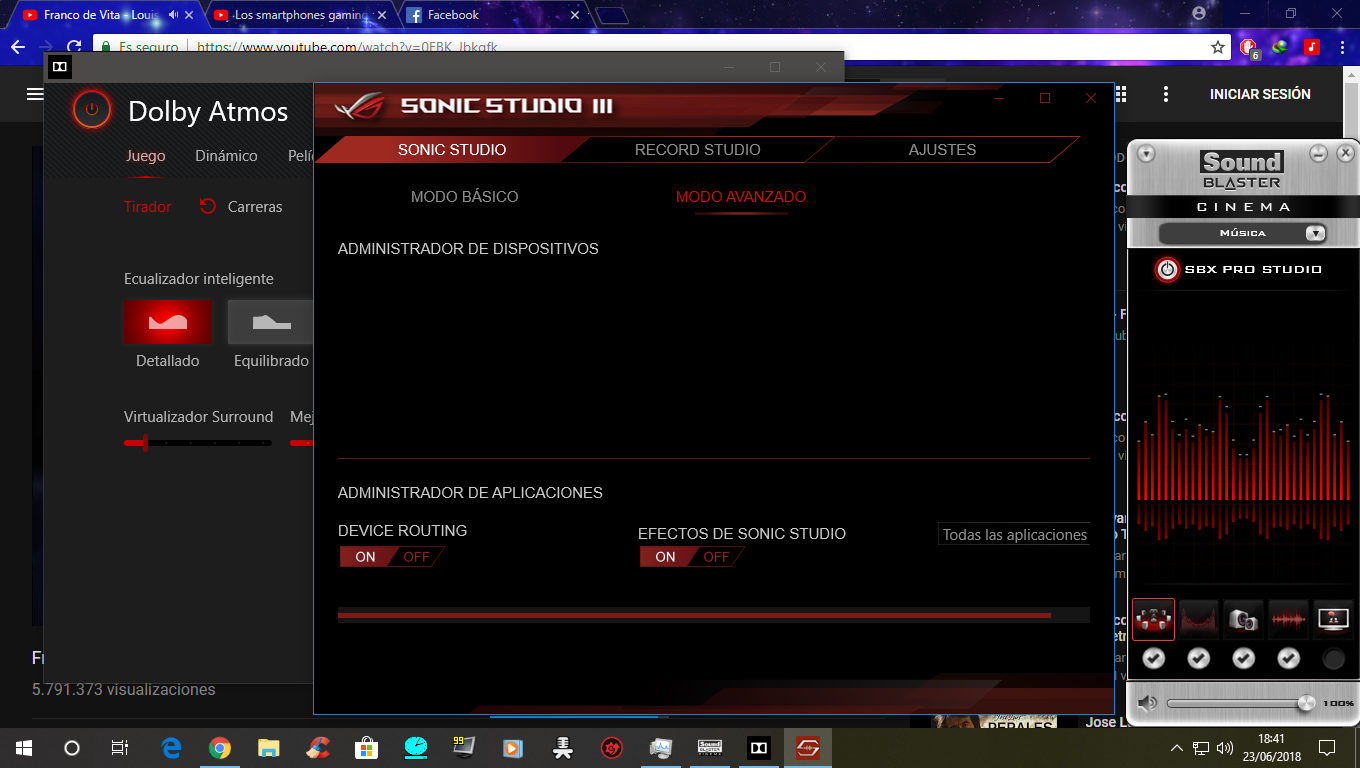Open Dolby Atmos from the taskbar
Viewport: 1360px width, 768px height.
(x=759, y=747)
